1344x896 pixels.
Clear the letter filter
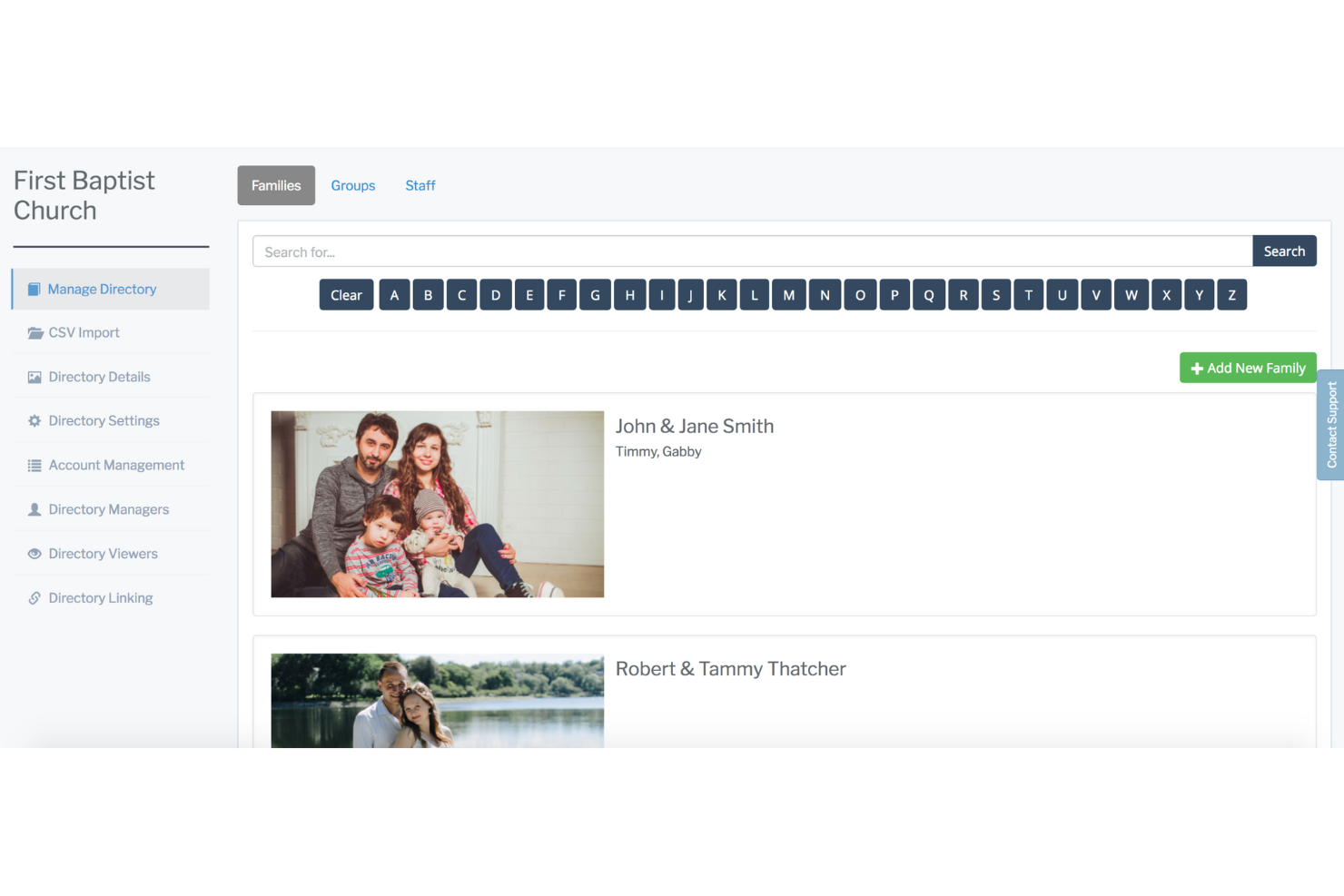pyautogui.click(x=346, y=295)
